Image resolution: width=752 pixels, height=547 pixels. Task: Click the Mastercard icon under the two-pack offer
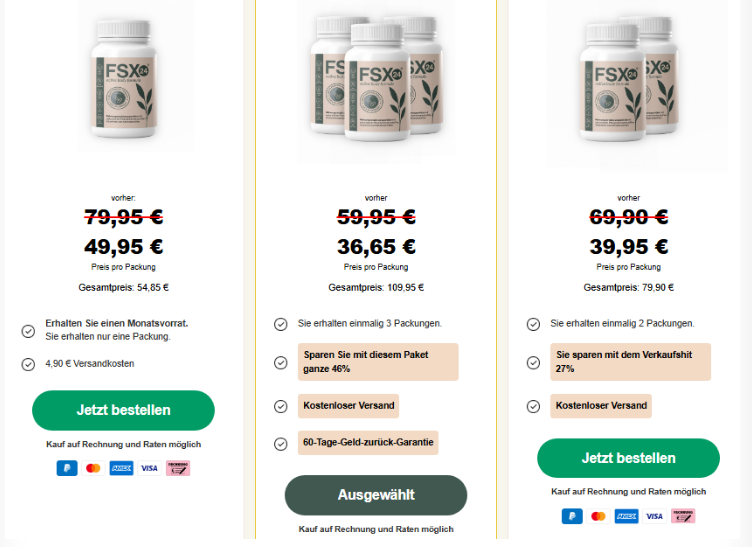[599, 516]
